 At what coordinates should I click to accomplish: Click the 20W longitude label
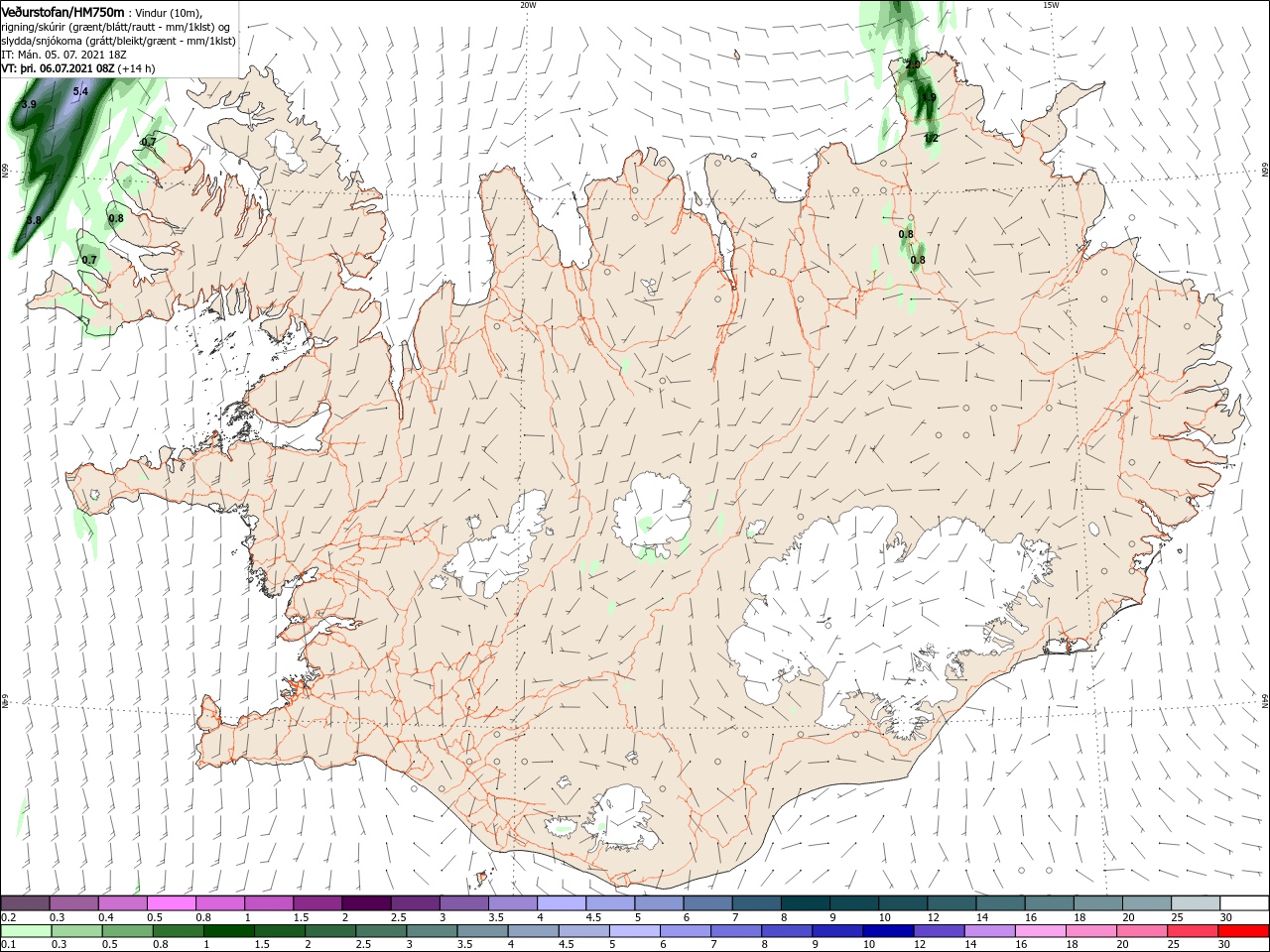point(528,5)
